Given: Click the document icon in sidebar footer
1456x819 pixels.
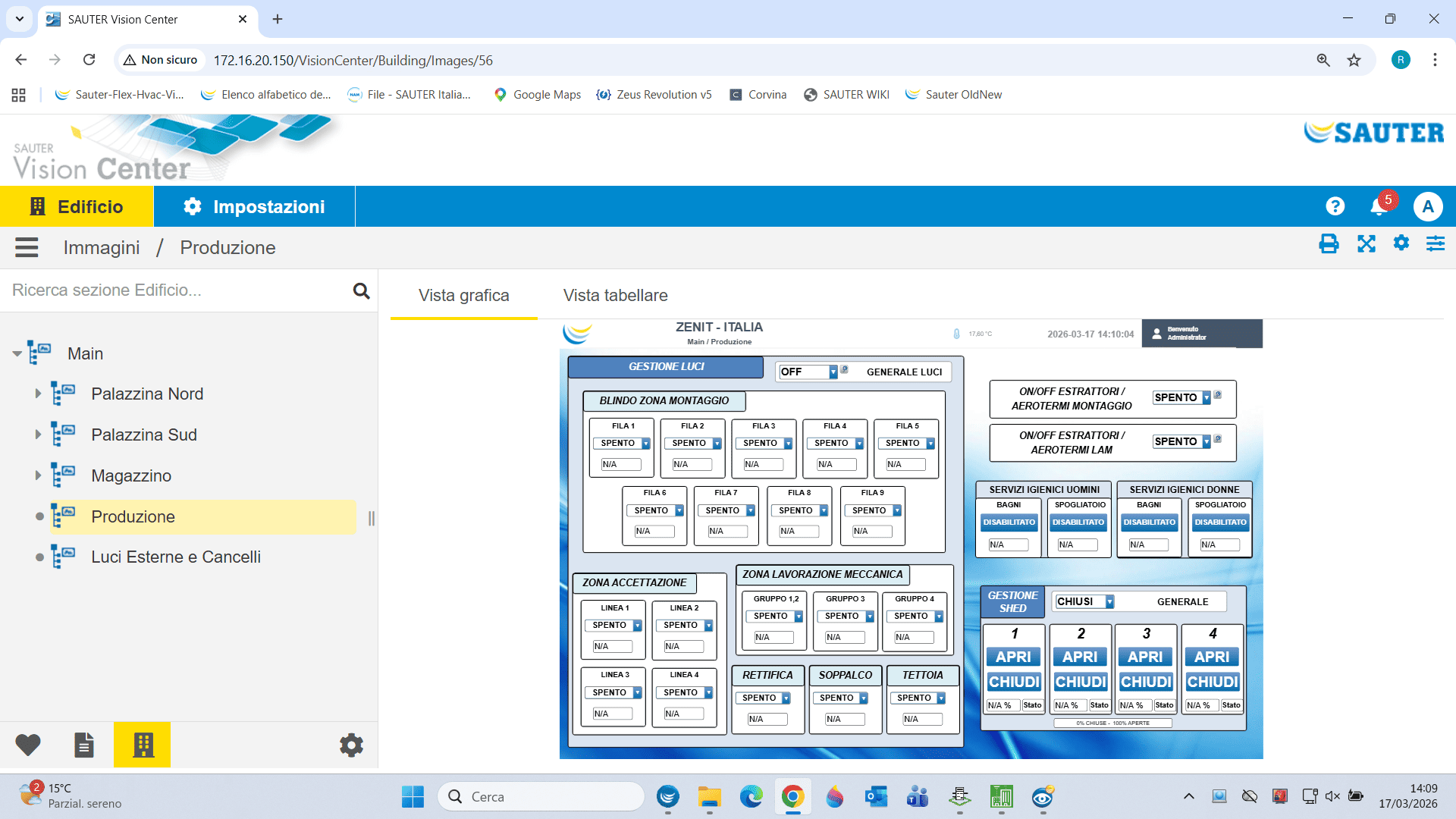Looking at the screenshot, I should coord(84,745).
